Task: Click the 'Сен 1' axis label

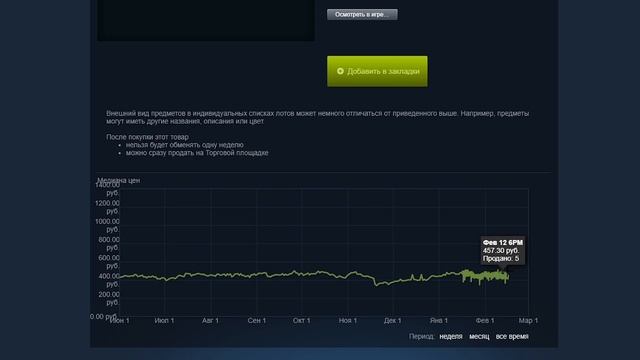Action: pos(257,320)
